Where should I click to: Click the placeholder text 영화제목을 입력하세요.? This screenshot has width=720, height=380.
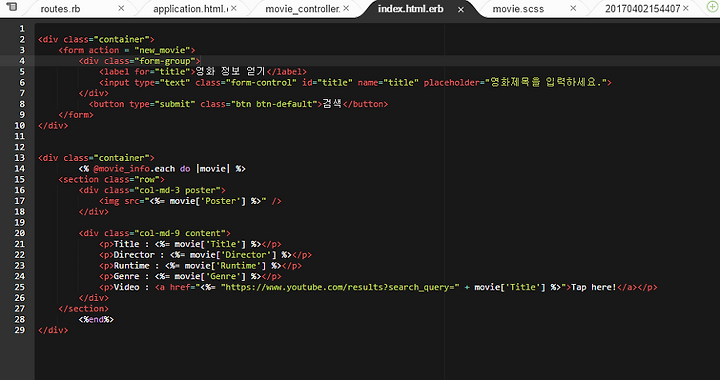[x=546, y=83]
